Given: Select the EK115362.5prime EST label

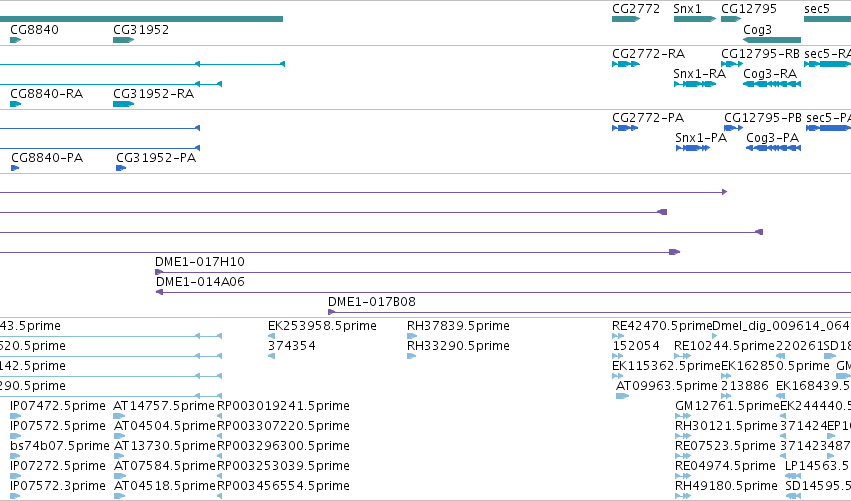Looking at the screenshot, I should pyautogui.click(x=666, y=366).
